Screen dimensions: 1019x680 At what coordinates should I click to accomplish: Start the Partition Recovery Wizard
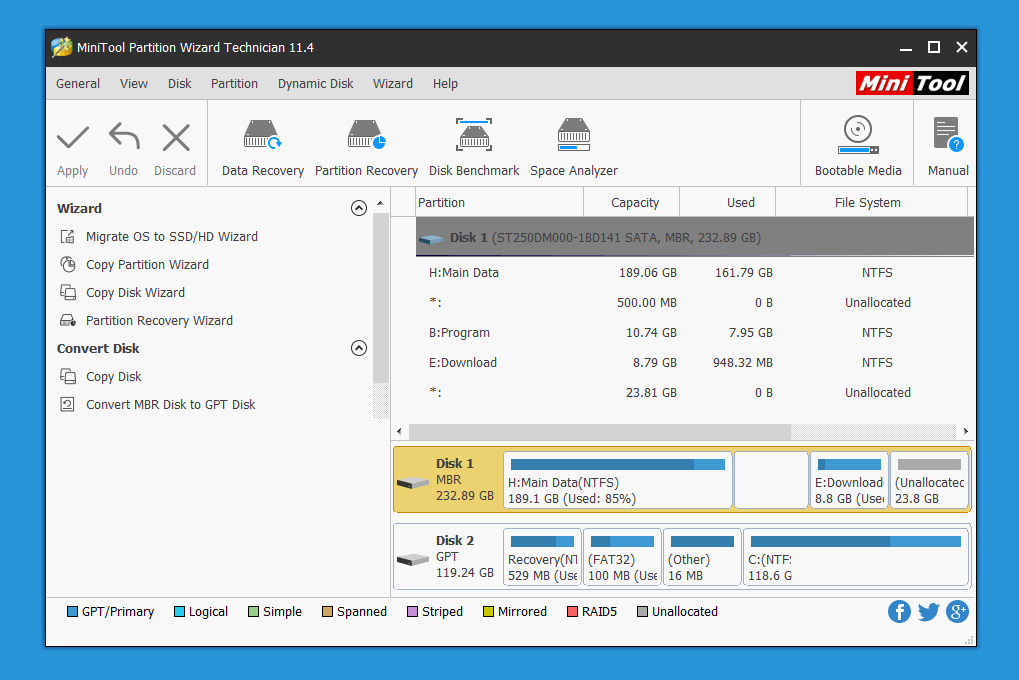[x=159, y=320]
